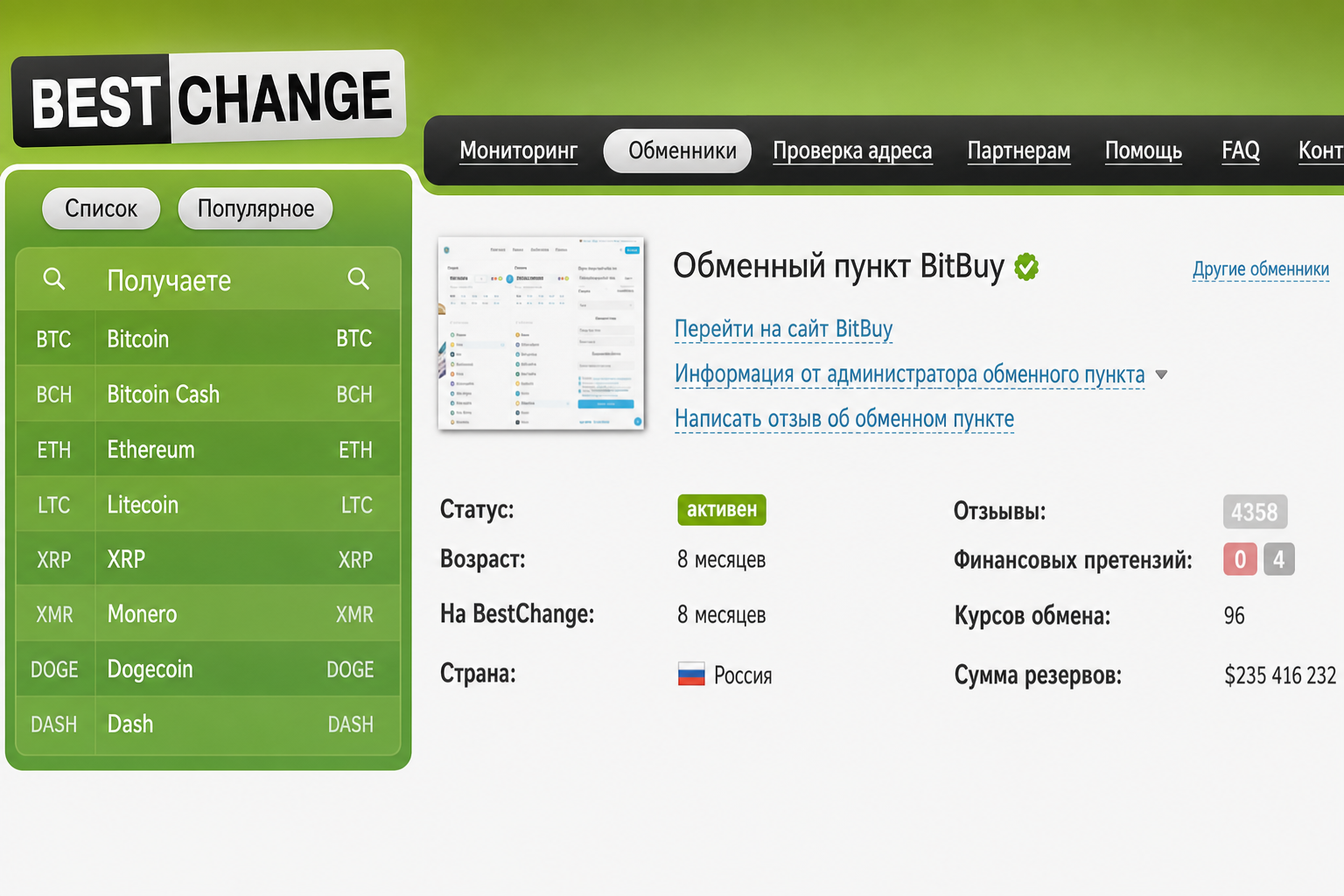Open the Другие обменники link
The image size is (1344, 896).
point(1261,269)
